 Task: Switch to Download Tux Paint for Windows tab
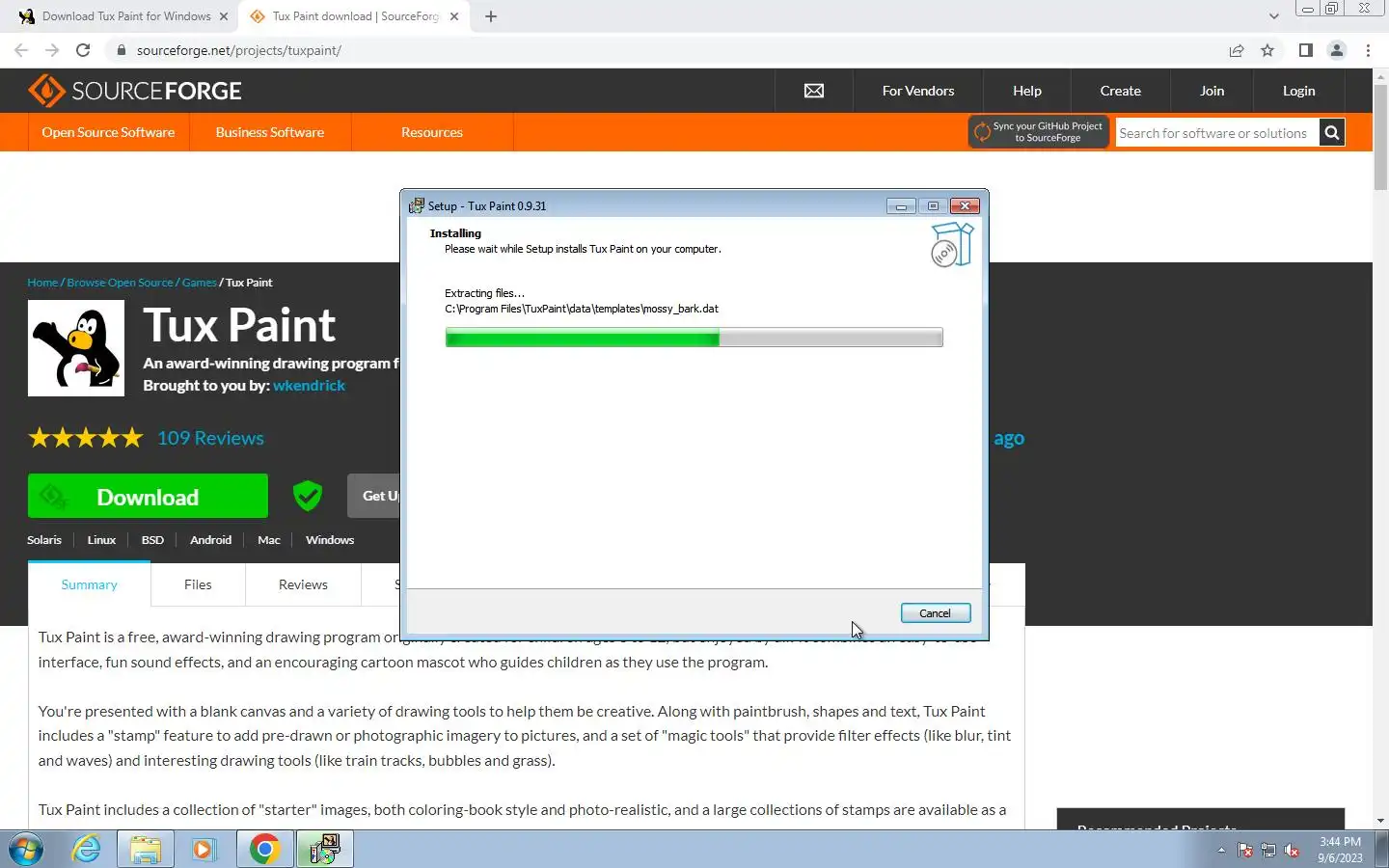[125, 16]
